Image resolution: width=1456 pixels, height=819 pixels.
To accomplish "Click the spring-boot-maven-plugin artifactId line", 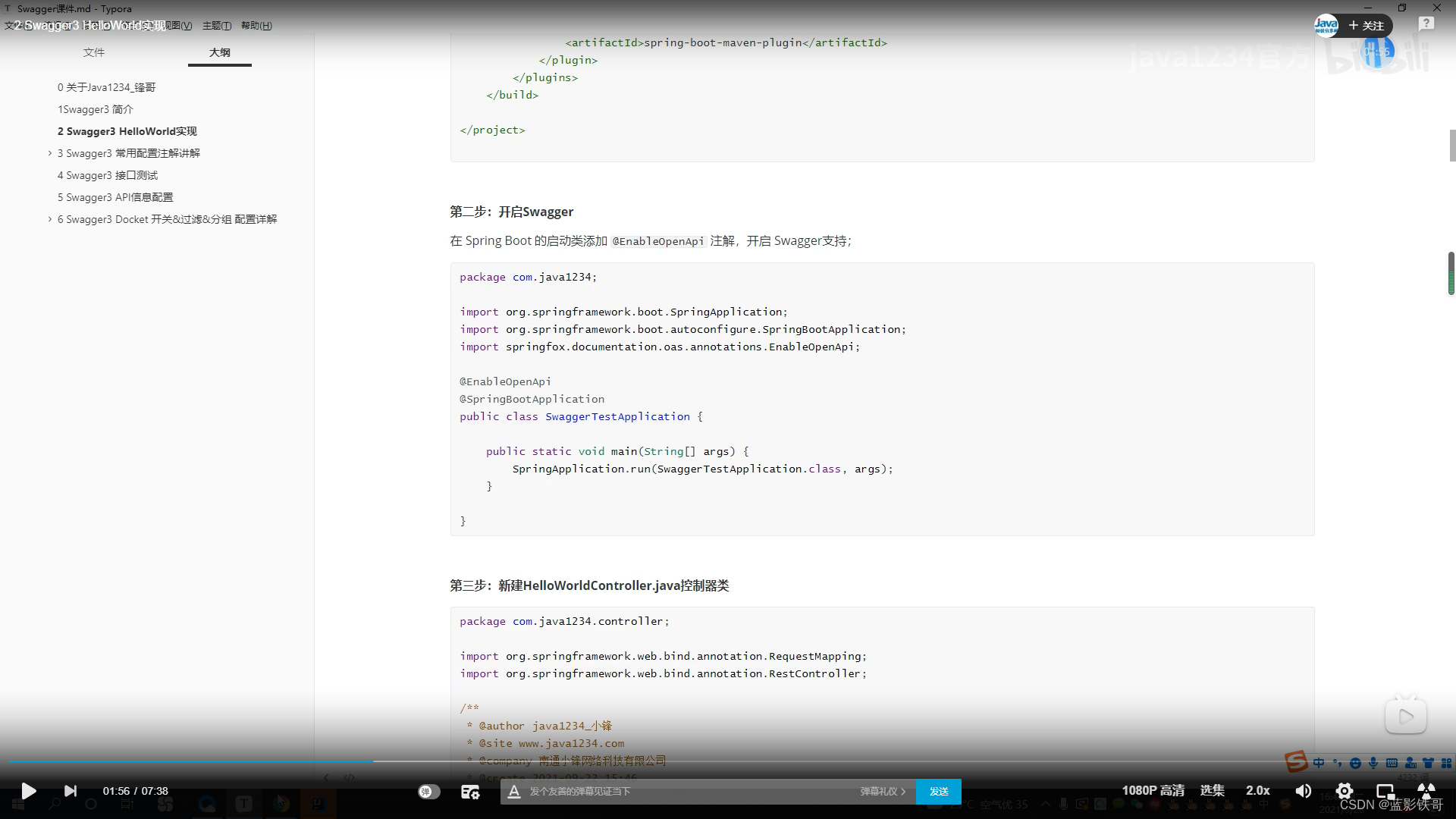I will point(726,42).
